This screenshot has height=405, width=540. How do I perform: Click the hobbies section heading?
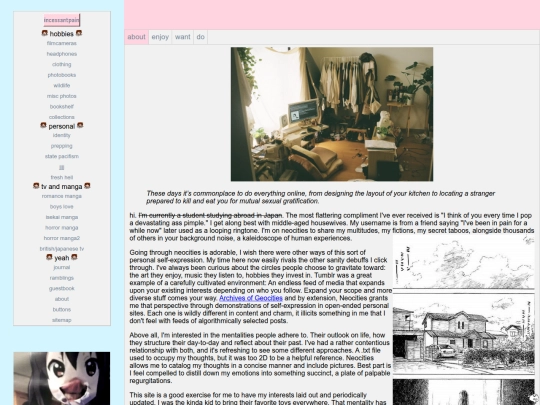point(62,33)
